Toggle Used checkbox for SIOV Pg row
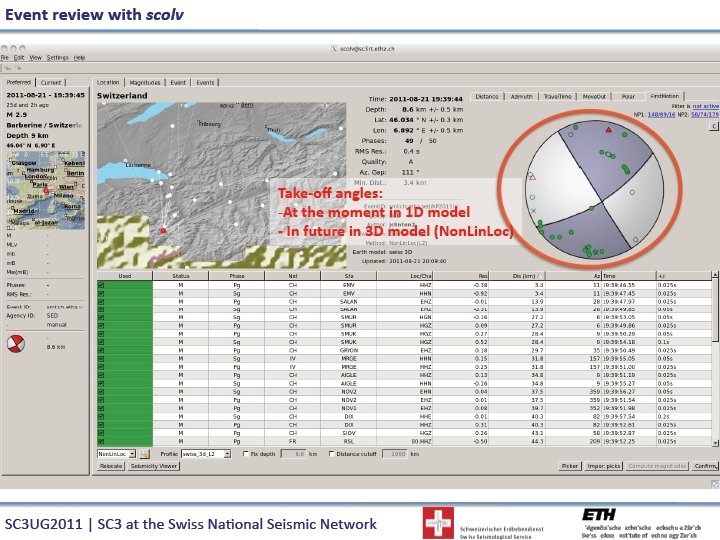The image size is (720, 540). tap(101, 433)
